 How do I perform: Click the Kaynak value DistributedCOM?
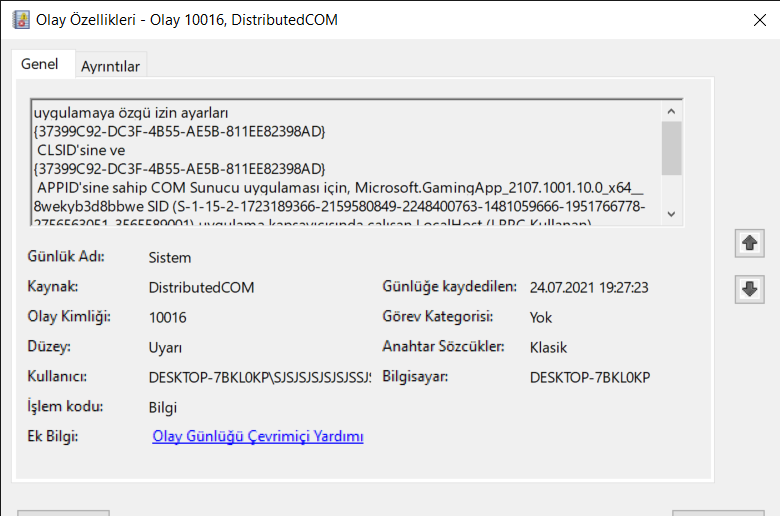(201, 288)
